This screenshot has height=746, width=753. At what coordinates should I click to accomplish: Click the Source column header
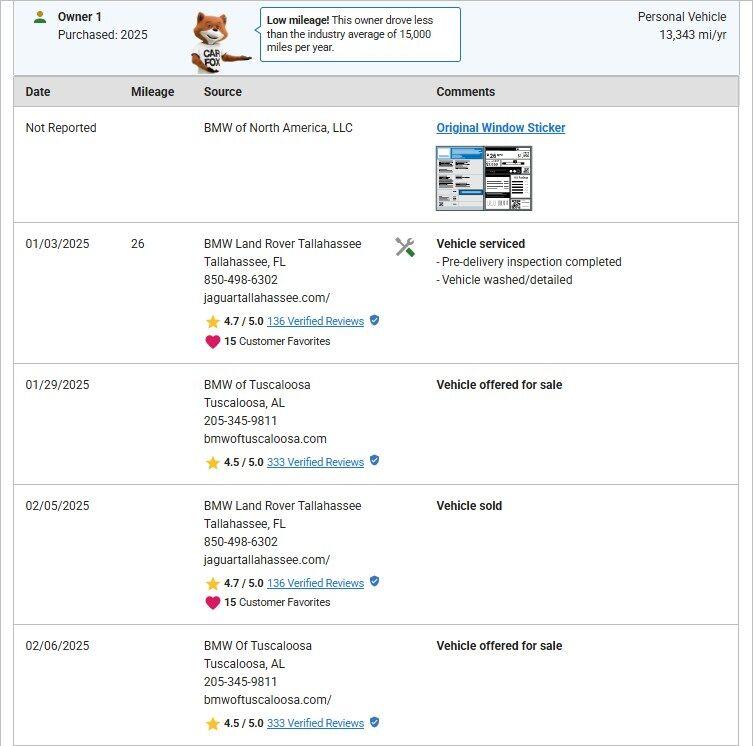click(222, 92)
